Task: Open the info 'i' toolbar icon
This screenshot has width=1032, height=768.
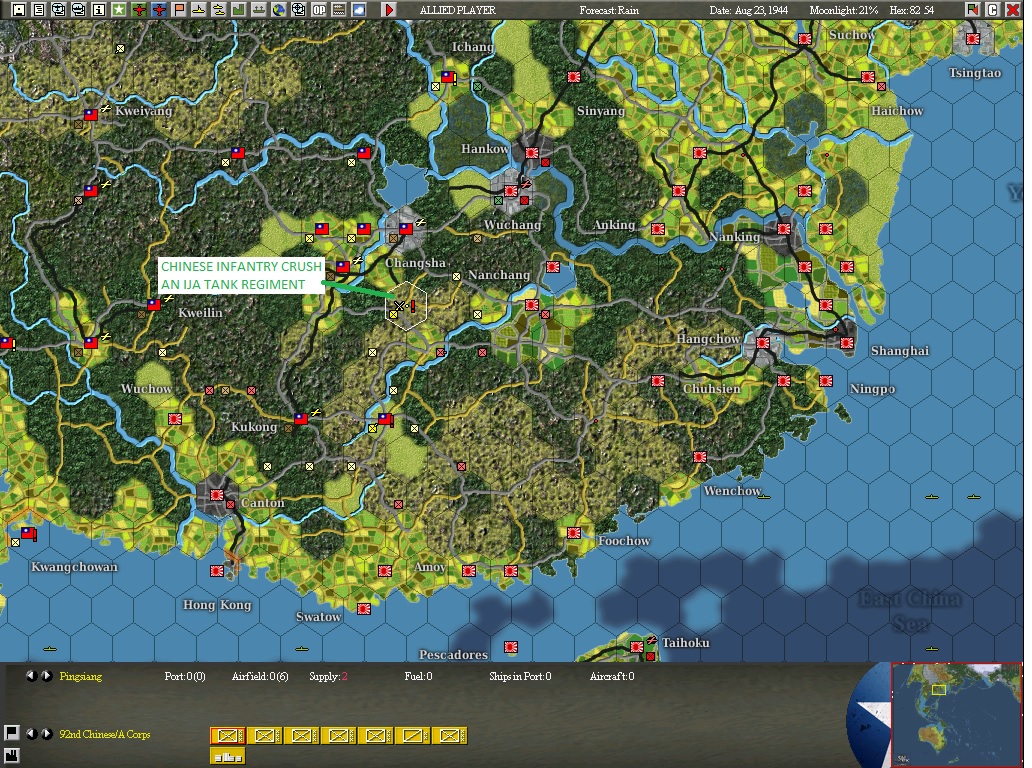Action: coord(99,10)
